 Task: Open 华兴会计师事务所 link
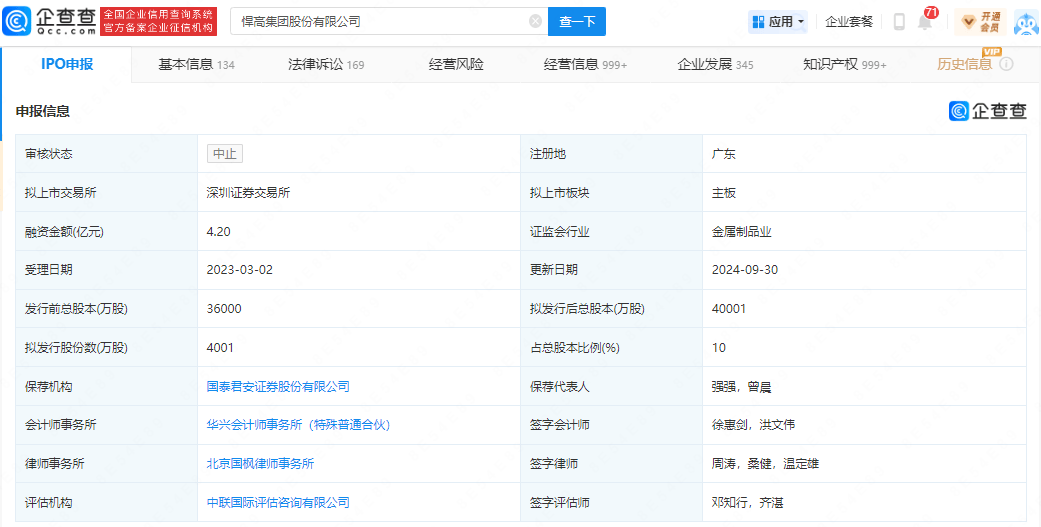click(298, 425)
